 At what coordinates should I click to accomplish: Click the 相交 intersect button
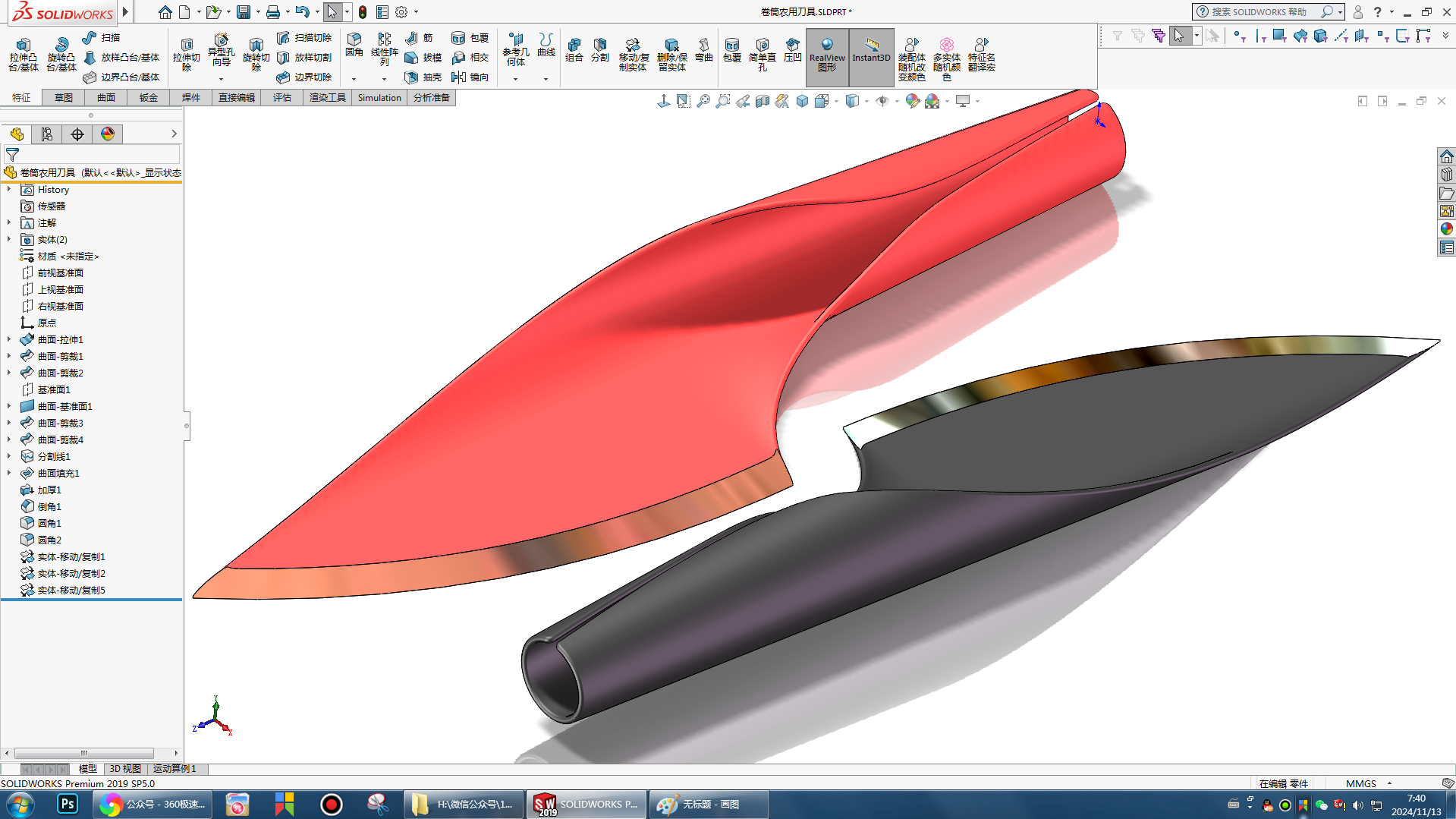[470, 57]
